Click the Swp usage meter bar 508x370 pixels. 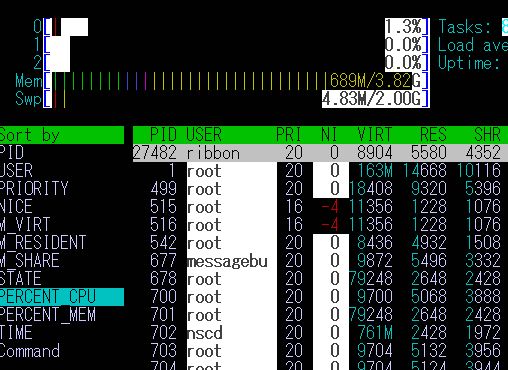[x=236, y=99]
